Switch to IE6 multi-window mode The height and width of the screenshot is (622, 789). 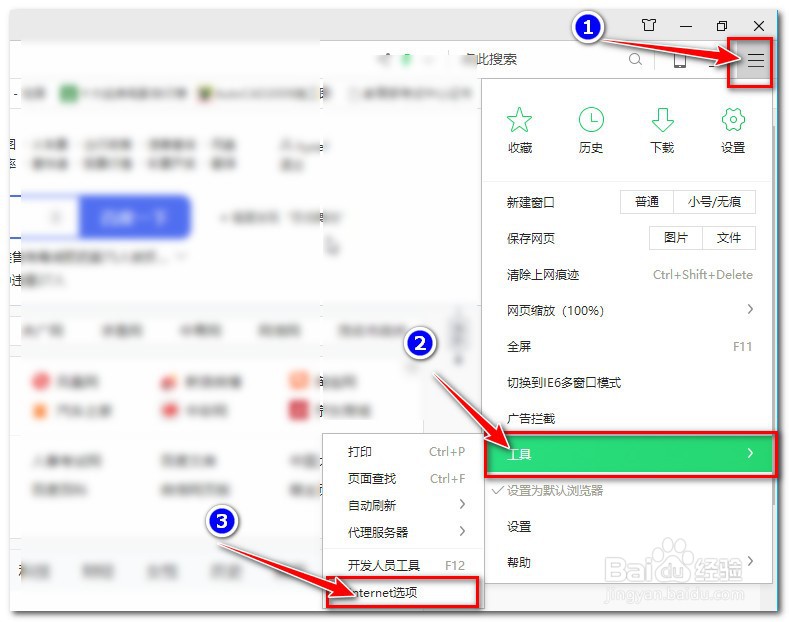(629, 382)
